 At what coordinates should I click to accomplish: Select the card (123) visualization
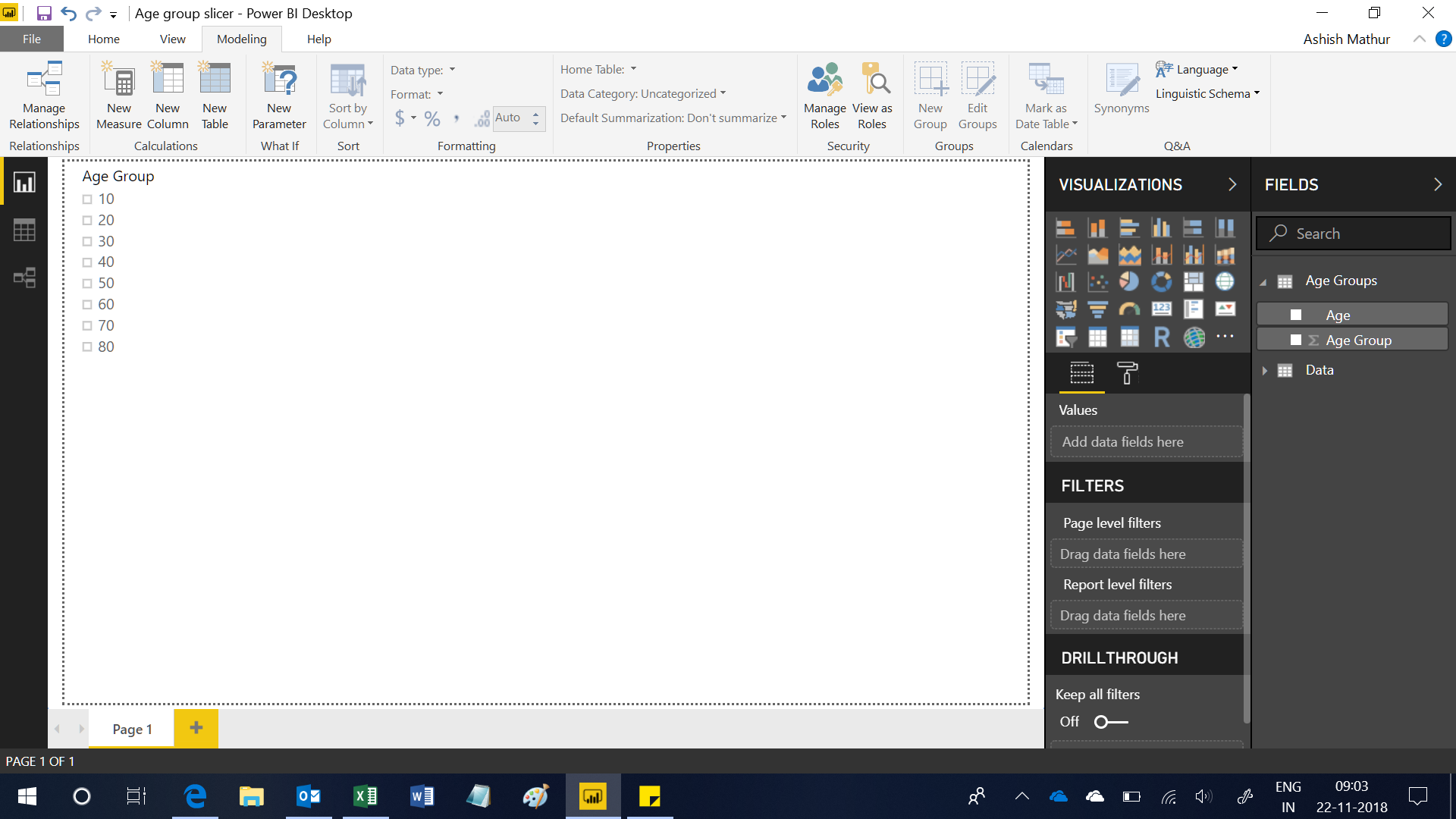1161,309
